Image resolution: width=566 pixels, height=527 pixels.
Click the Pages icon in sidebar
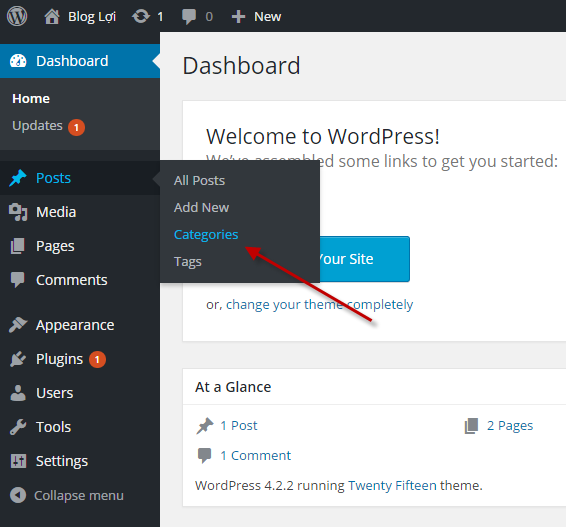(x=17, y=246)
